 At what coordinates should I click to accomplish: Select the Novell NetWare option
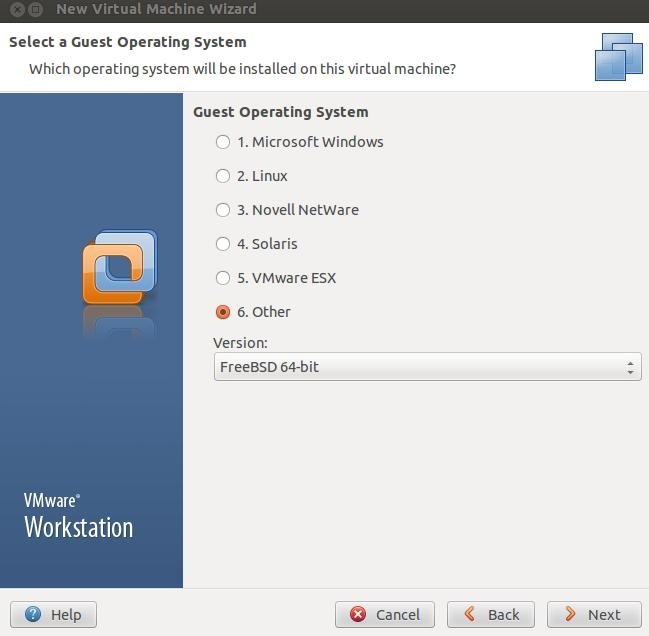[x=223, y=210]
